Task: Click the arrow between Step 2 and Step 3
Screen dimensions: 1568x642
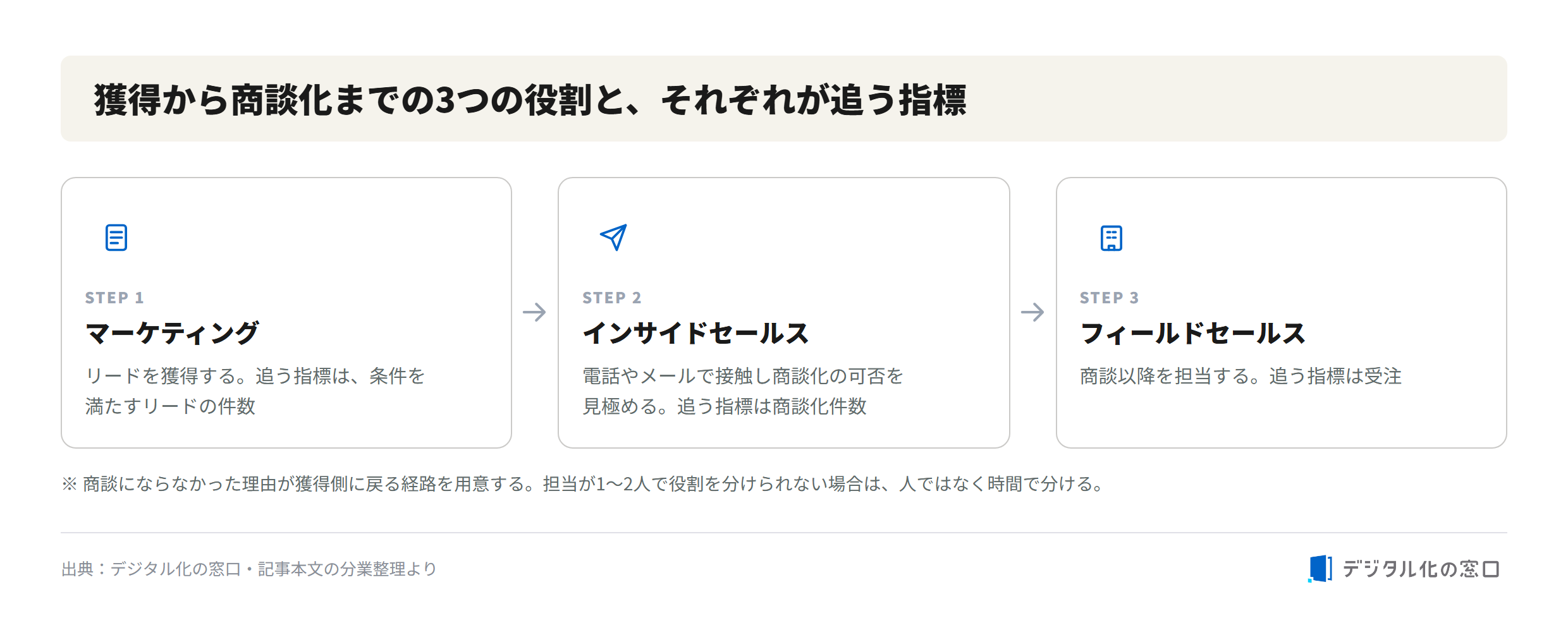Action: coord(1032,312)
